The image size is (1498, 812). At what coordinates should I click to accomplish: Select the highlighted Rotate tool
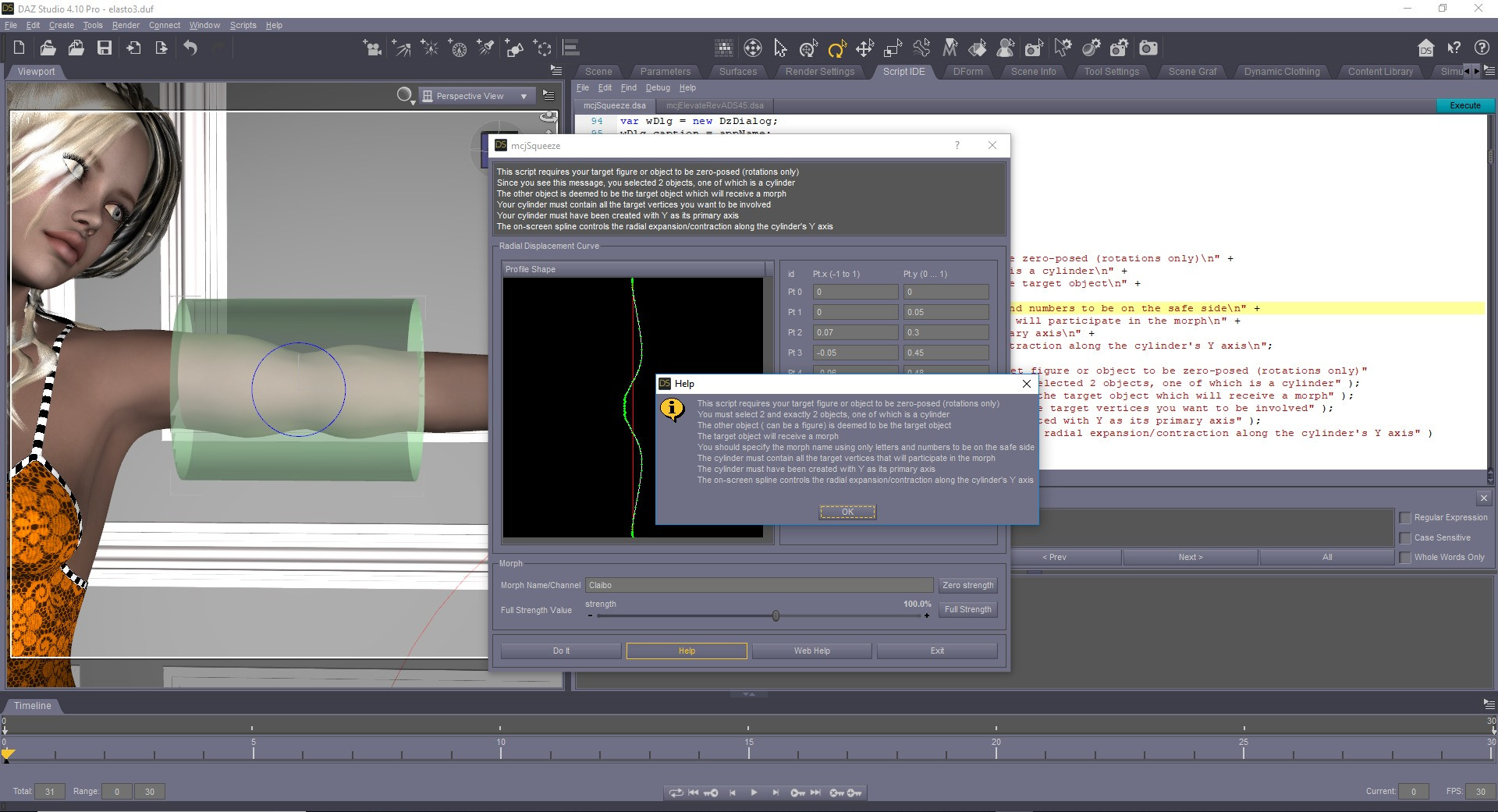point(836,49)
